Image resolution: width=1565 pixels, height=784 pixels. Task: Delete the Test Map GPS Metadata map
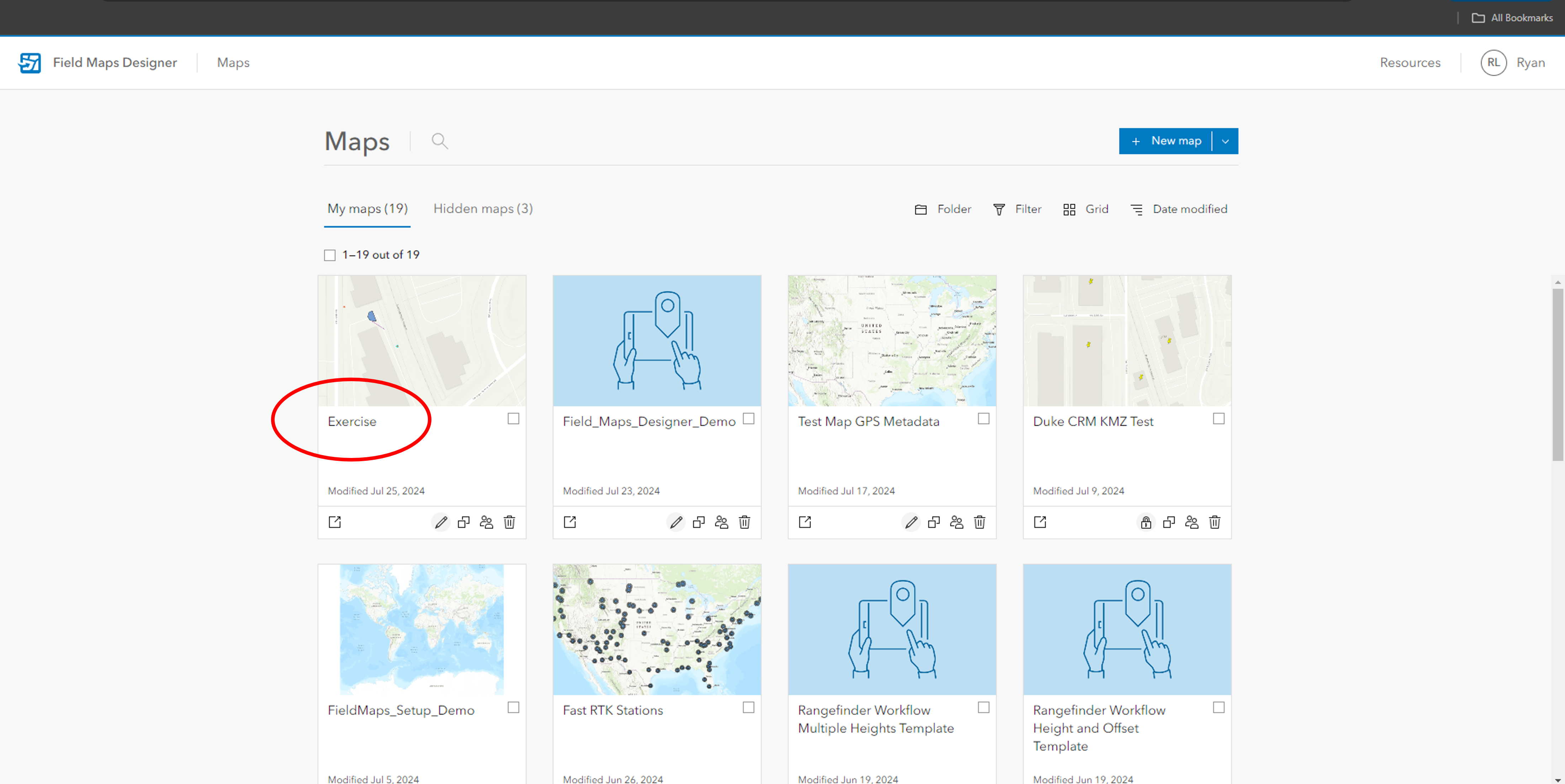coord(980,522)
